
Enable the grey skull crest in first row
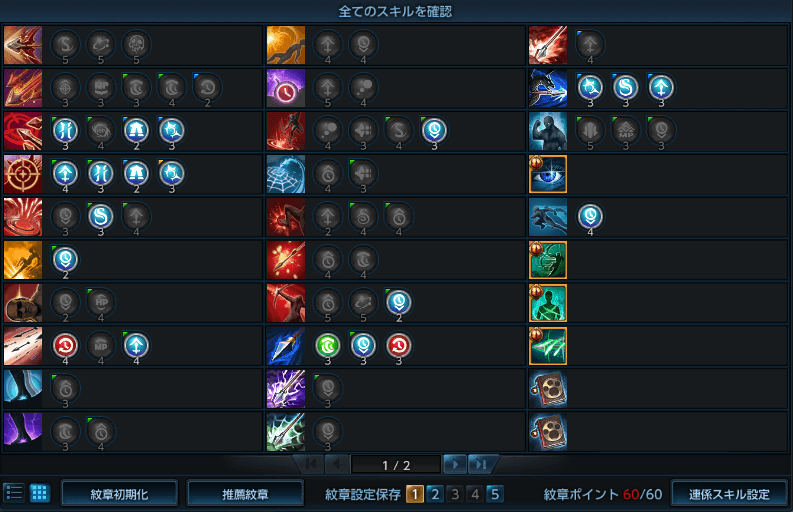click(x=136, y=45)
